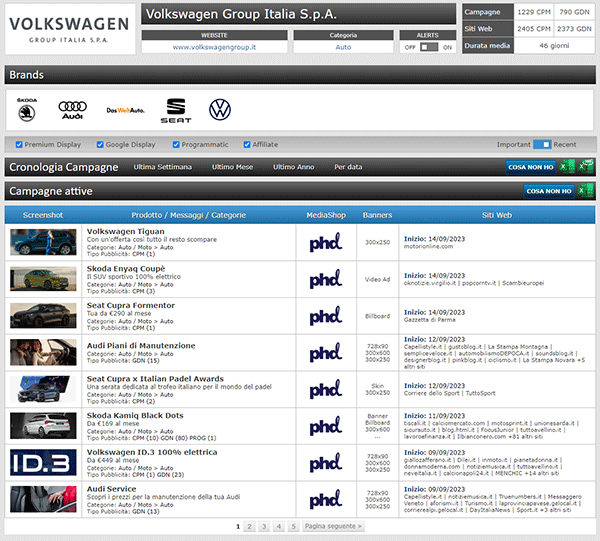
Task: Click the Volkswagen VW brand logo
Action: click(x=219, y=109)
